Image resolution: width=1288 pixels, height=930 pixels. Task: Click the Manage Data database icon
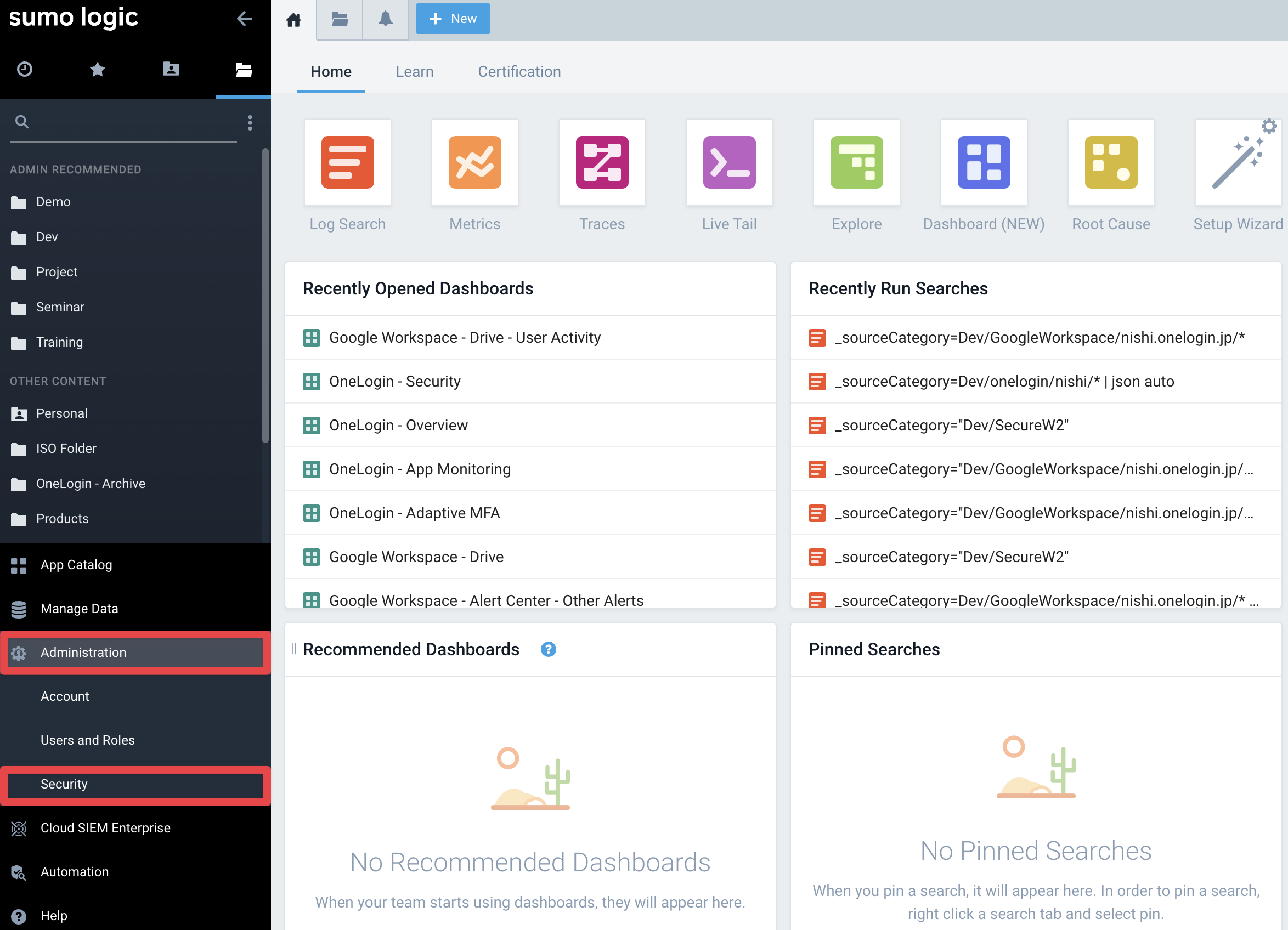(x=19, y=609)
